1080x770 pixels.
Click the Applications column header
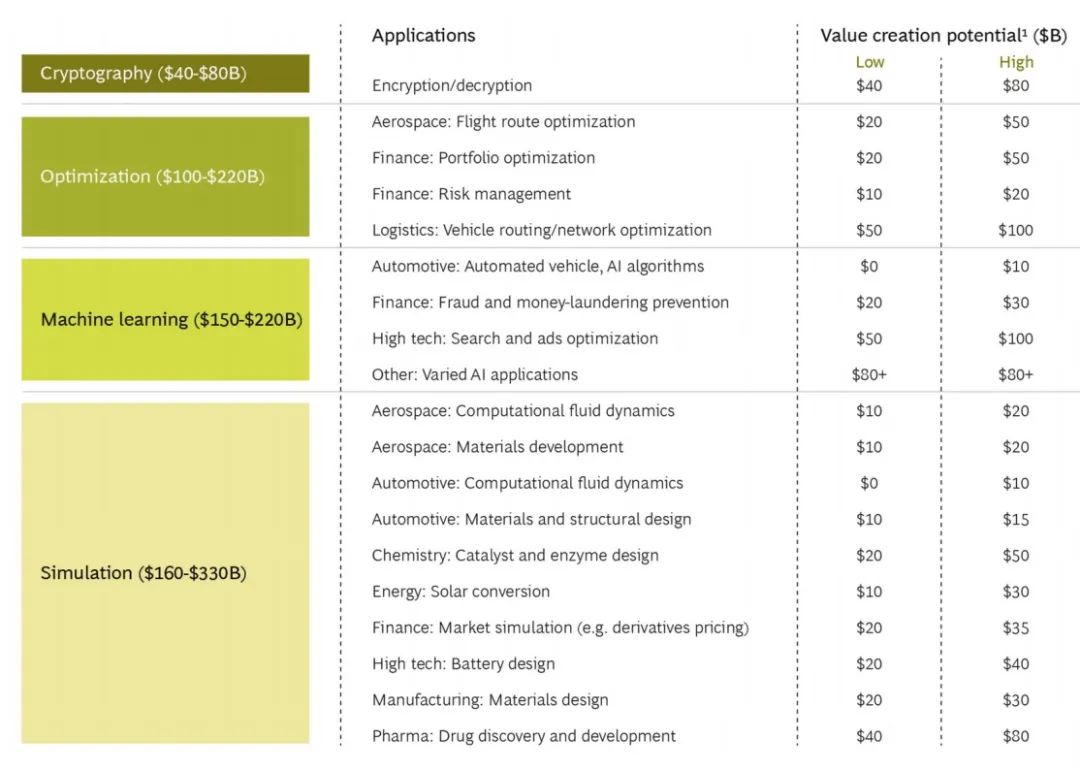(x=424, y=35)
